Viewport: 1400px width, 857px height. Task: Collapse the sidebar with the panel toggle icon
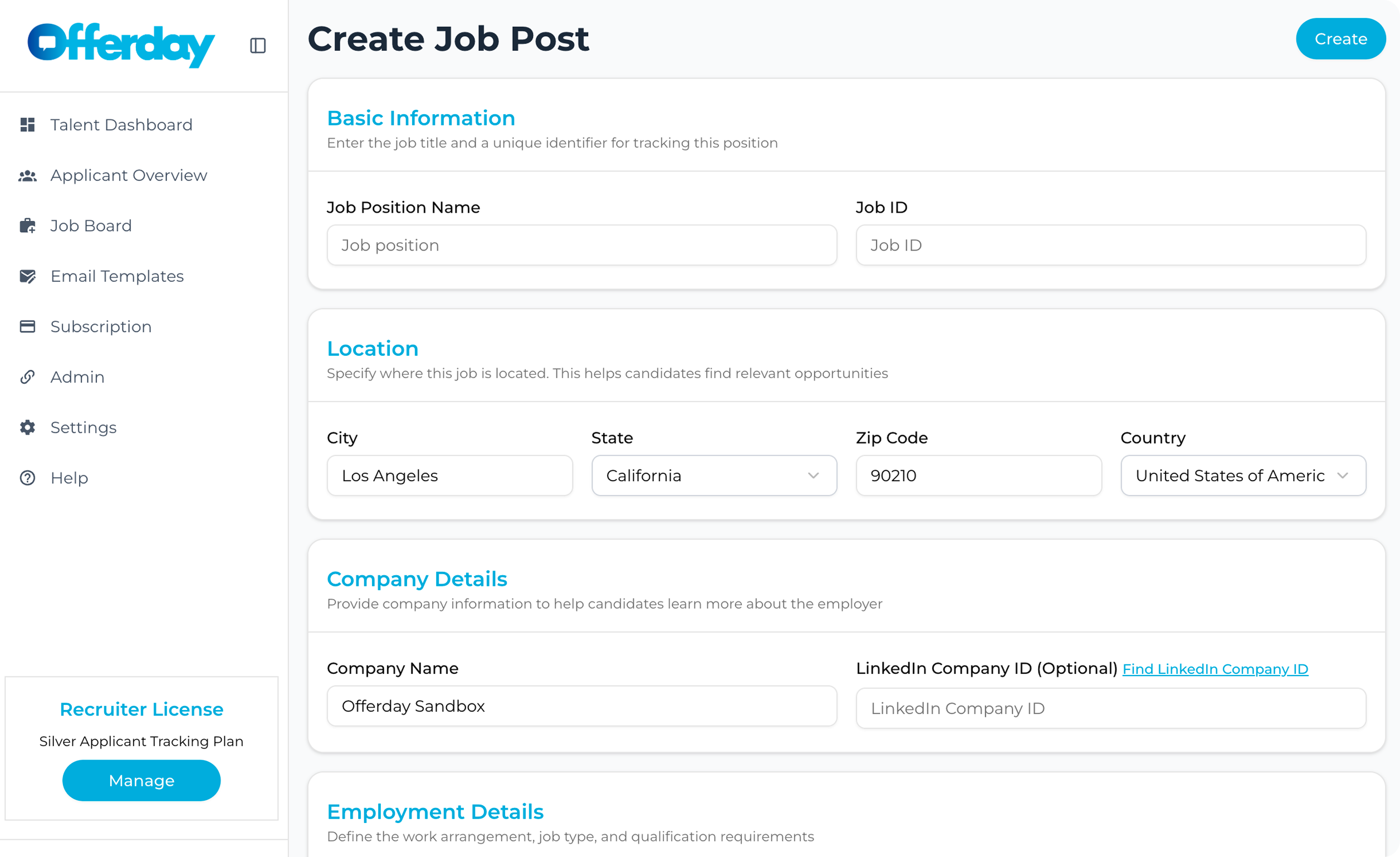click(257, 46)
